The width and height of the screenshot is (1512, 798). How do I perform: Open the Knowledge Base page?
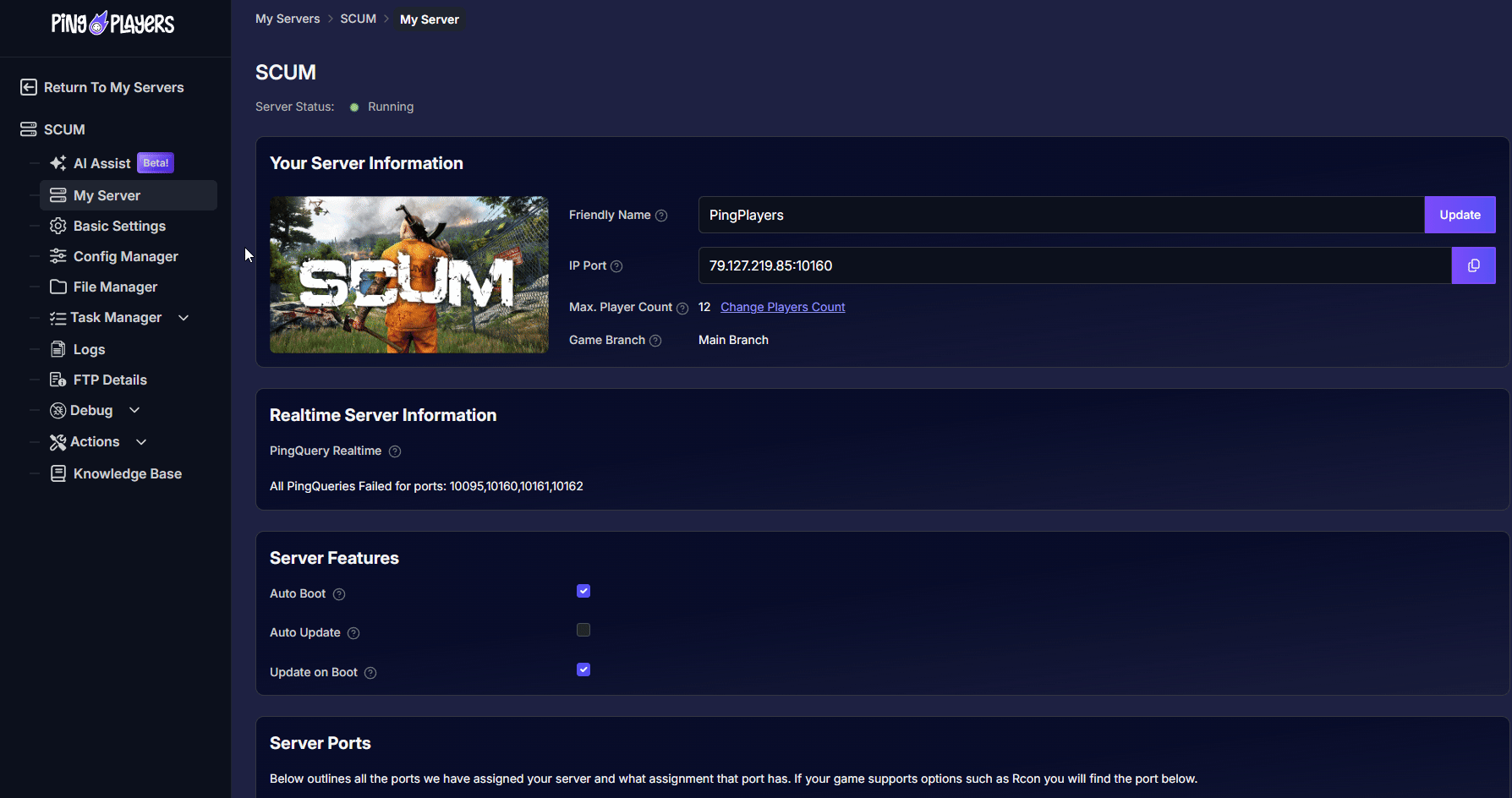point(128,473)
